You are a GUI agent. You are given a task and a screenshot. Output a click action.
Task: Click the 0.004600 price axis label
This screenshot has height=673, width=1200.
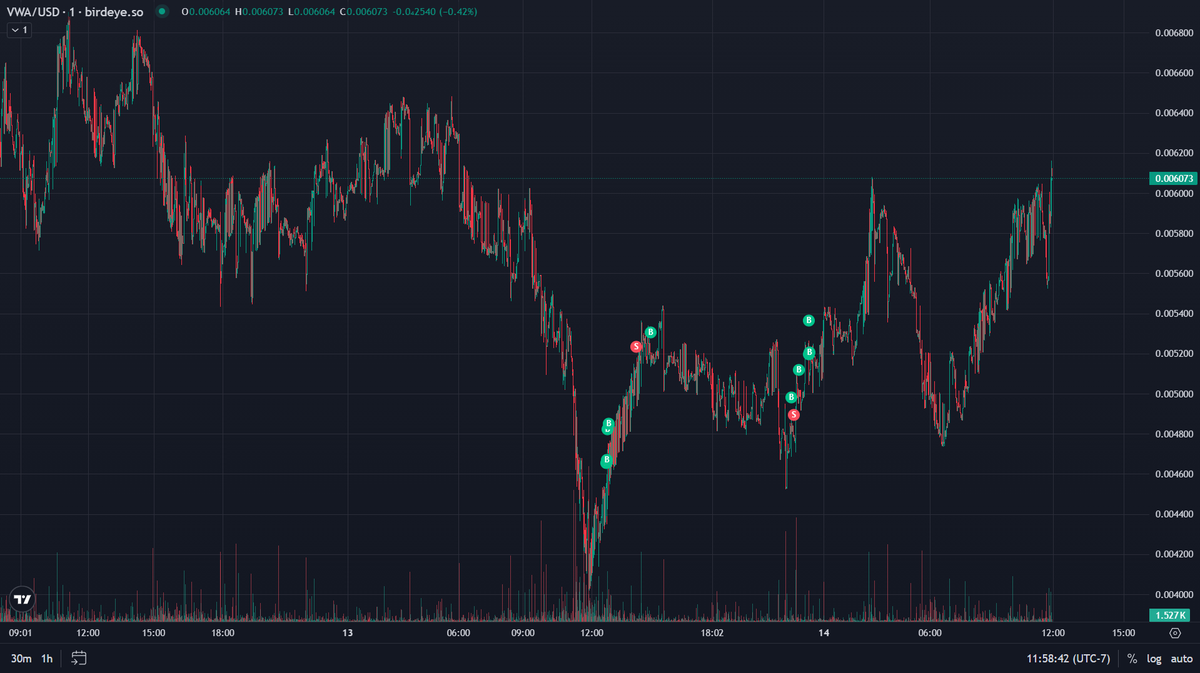click(x=1174, y=473)
